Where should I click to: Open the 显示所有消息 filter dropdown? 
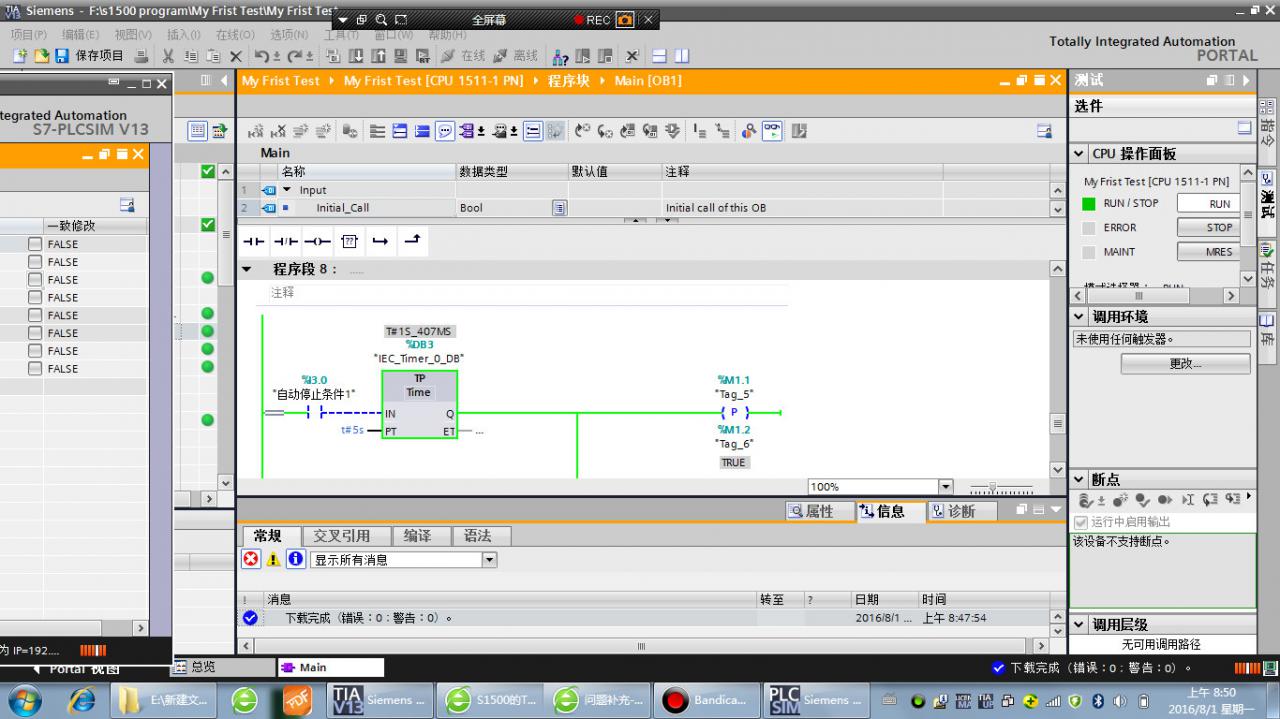(490, 560)
